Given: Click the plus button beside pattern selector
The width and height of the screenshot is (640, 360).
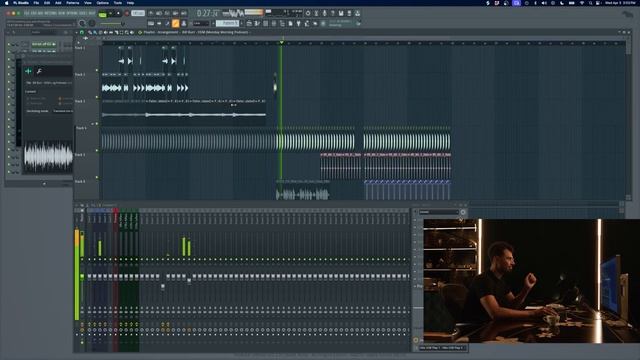Looking at the screenshot, I should (x=242, y=24).
